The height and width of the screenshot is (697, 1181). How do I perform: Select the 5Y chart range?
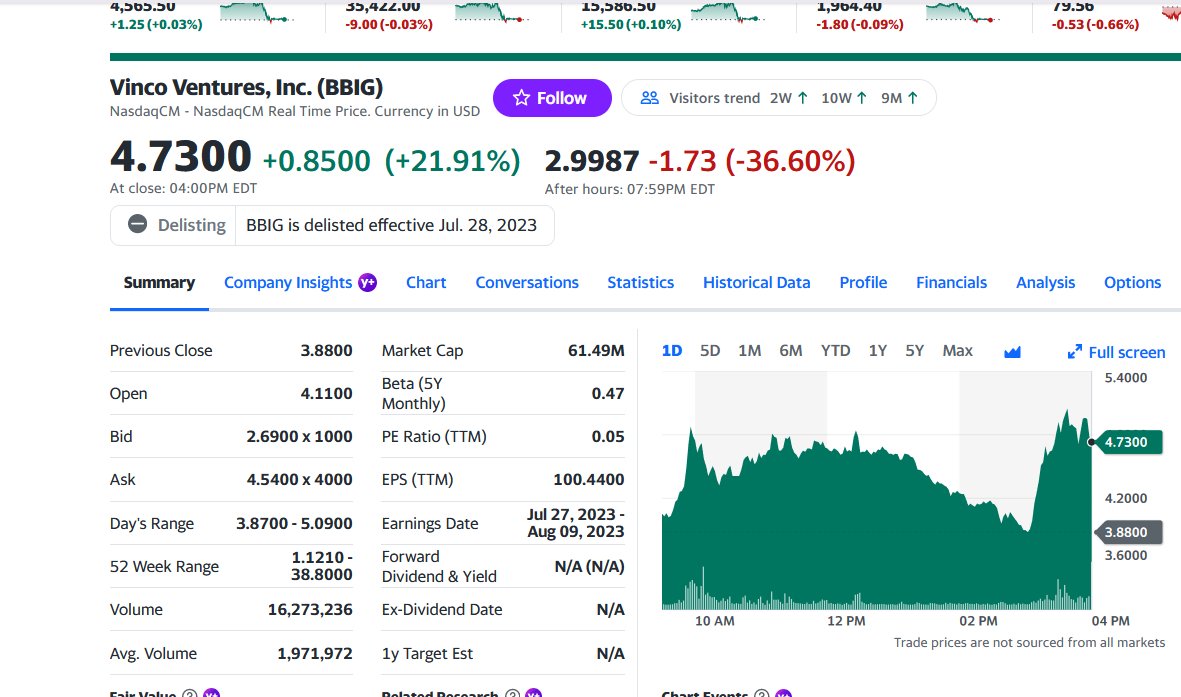click(x=914, y=350)
